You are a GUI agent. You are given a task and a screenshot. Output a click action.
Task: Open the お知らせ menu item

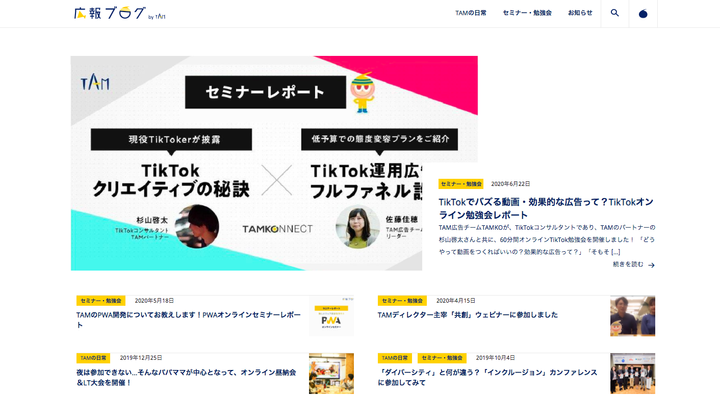pyautogui.click(x=580, y=13)
